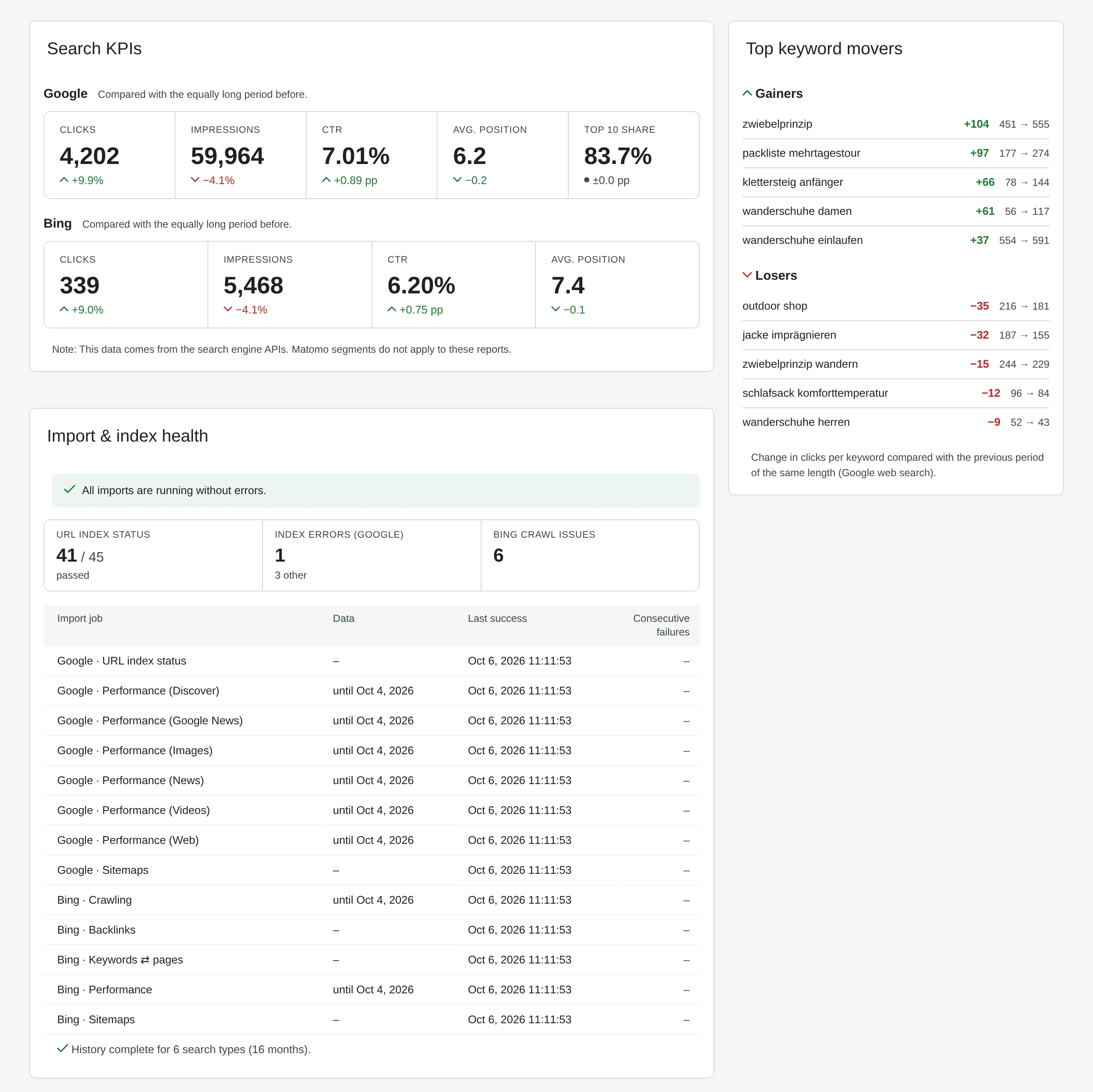Click the neutral dot beside ±0.0 pp
Viewport: 1093px width, 1092px height.
click(587, 180)
